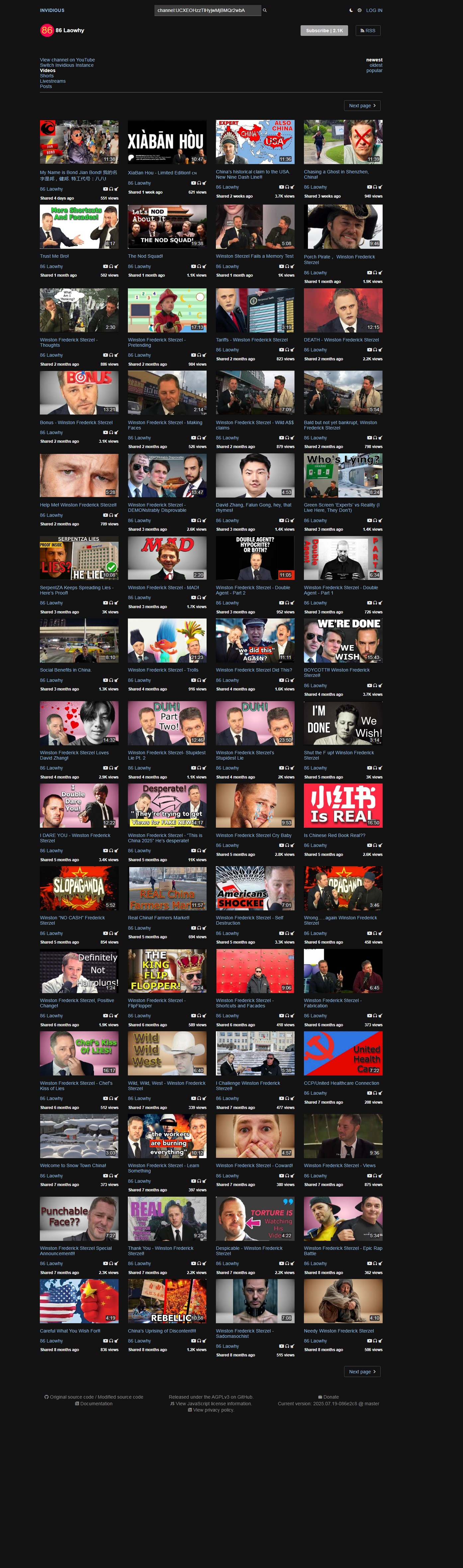This screenshot has width=463, height=1568.
Task: Go to next page above the video grid
Action: [x=362, y=106]
